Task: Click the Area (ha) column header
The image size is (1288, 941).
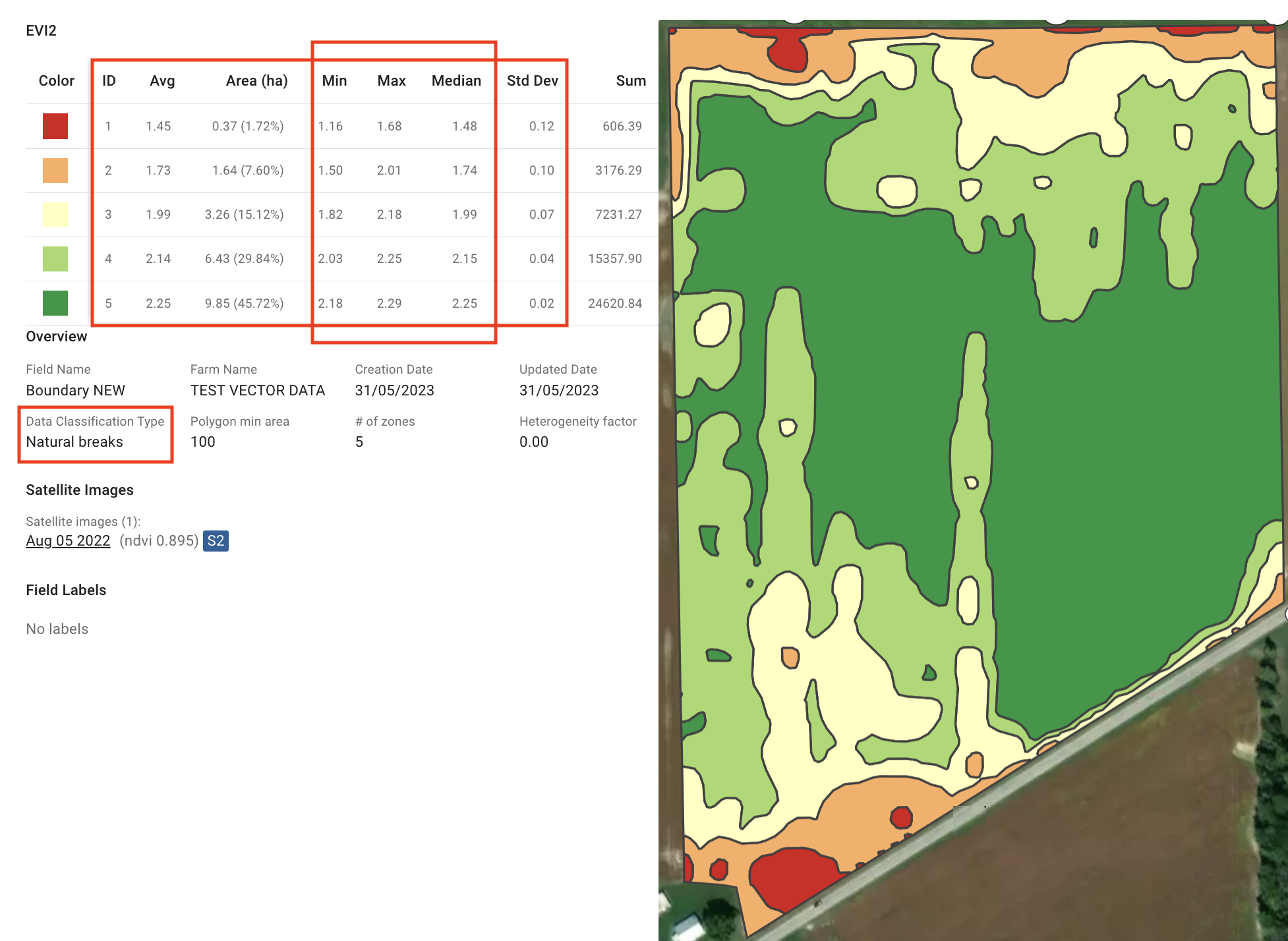Action: click(x=256, y=80)
